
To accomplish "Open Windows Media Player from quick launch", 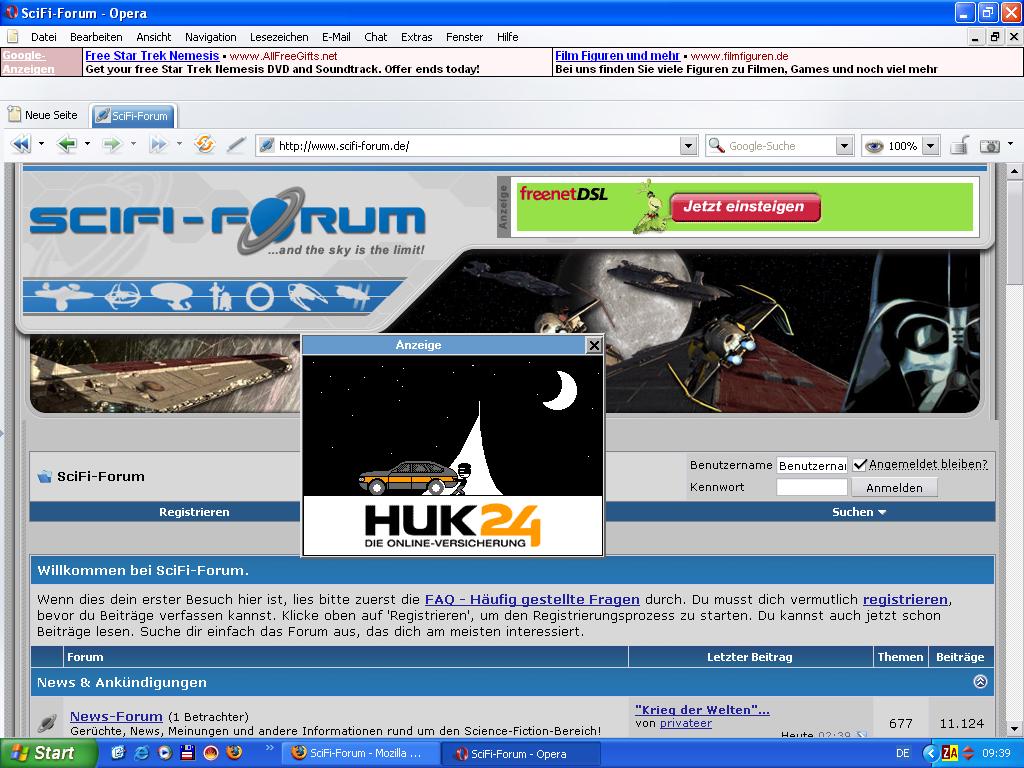I will click(x=164, y=753).
